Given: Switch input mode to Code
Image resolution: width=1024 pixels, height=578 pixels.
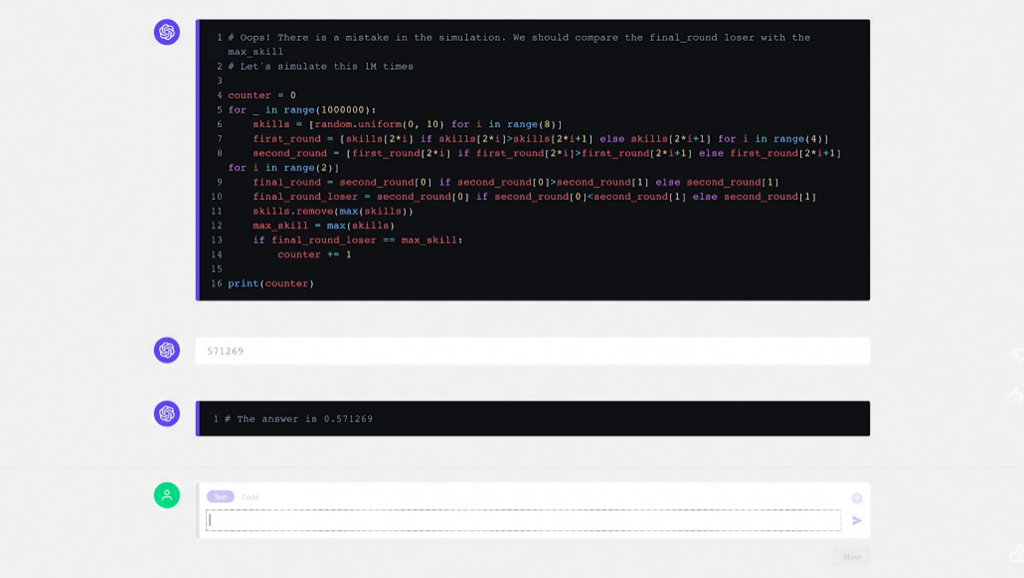Looking at the screenshot, I should 250,497.
